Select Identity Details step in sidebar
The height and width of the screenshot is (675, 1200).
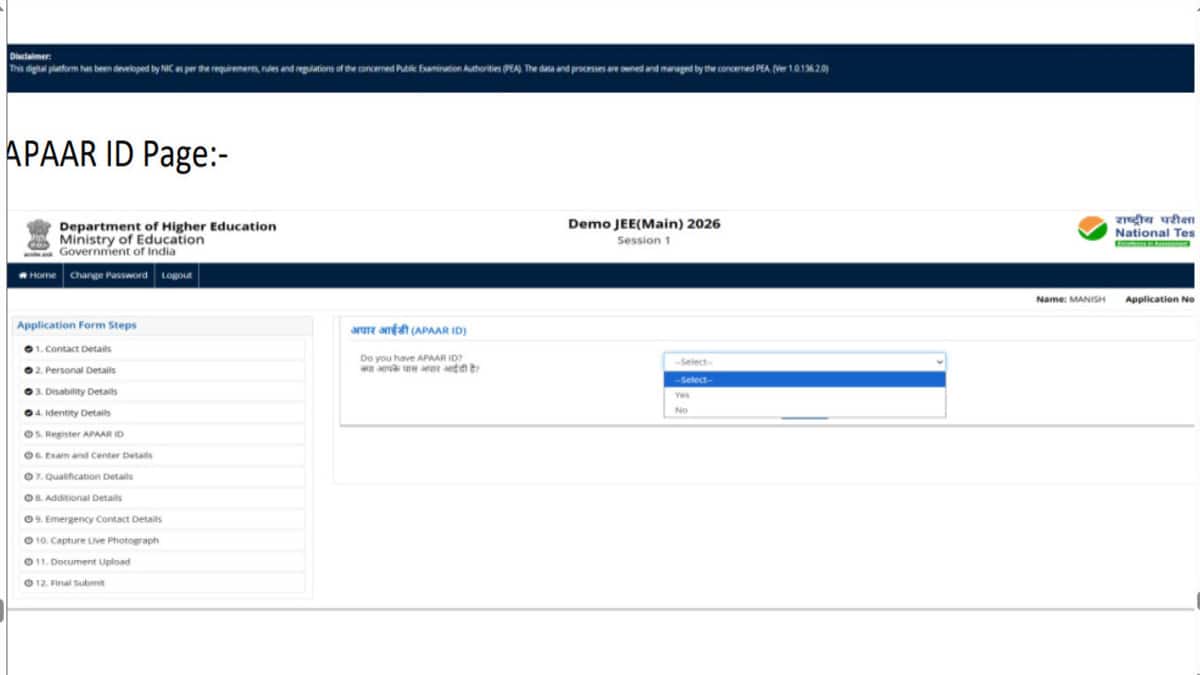click(77, 413)
